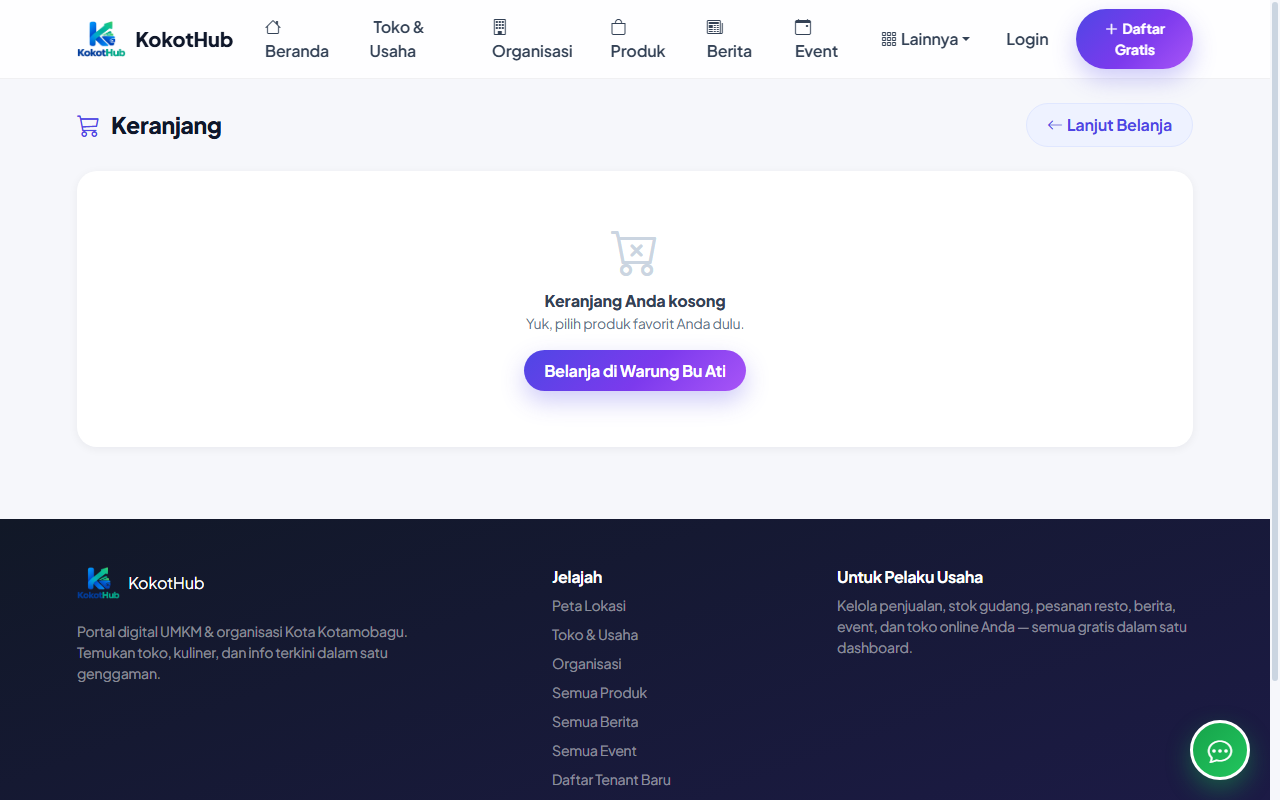The height and width of the screenshot is (800, 1280).
Task: Open Toko & Usaha in the navbar
Action: coord(399,39)
